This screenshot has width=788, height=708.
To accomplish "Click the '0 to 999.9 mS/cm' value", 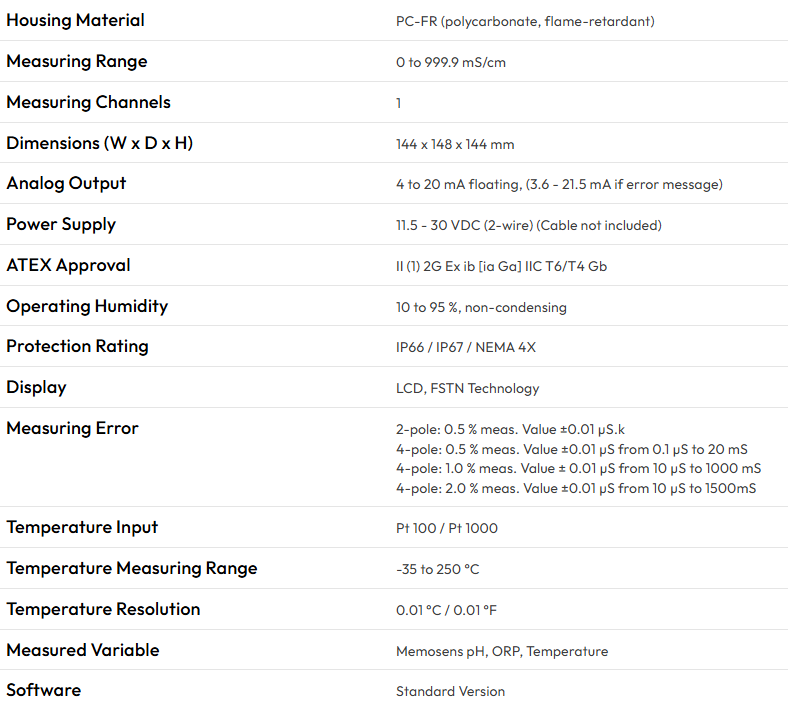I will (x=451, y=62).
